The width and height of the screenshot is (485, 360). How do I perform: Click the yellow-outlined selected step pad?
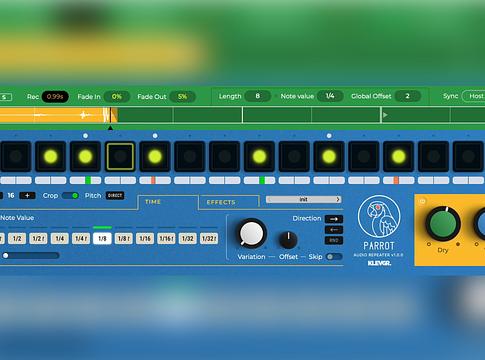click(120, 156)
